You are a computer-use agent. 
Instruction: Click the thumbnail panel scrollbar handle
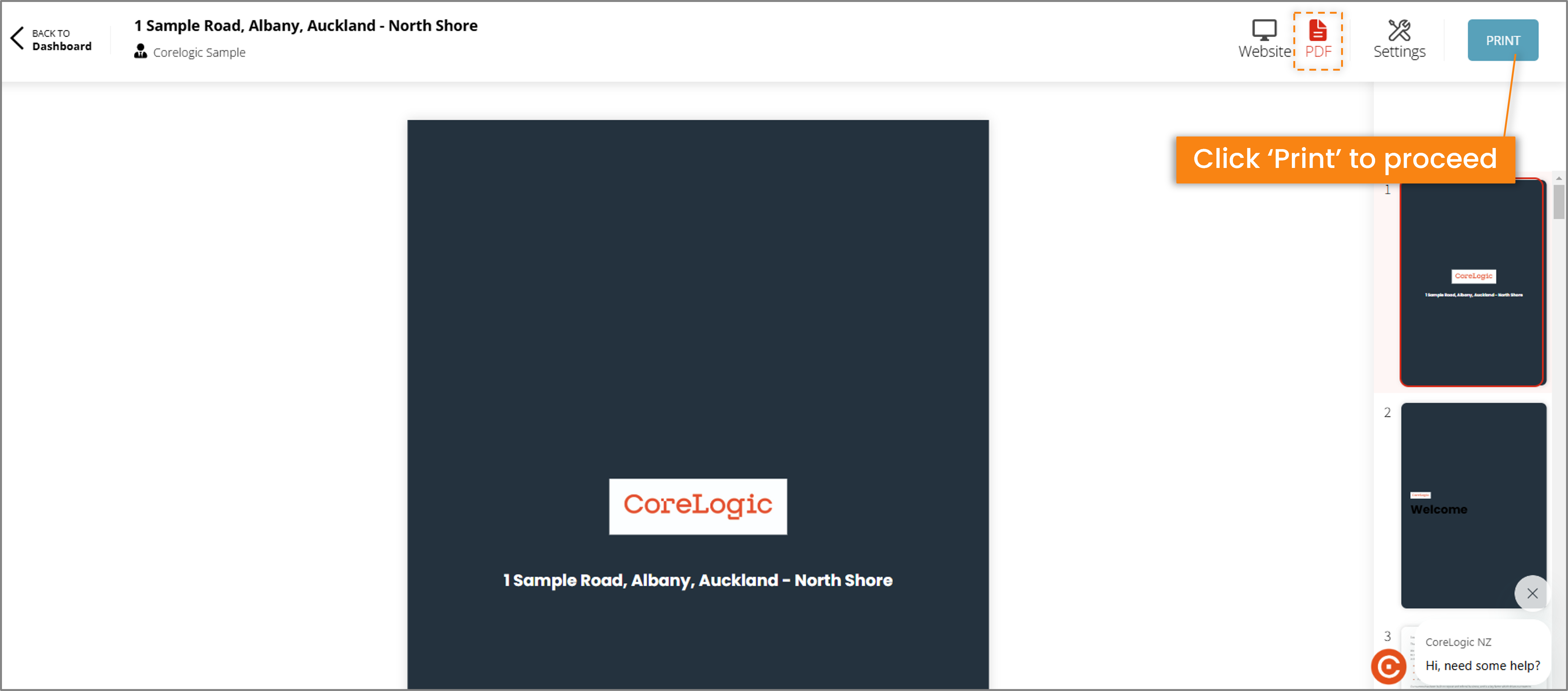1558,201
